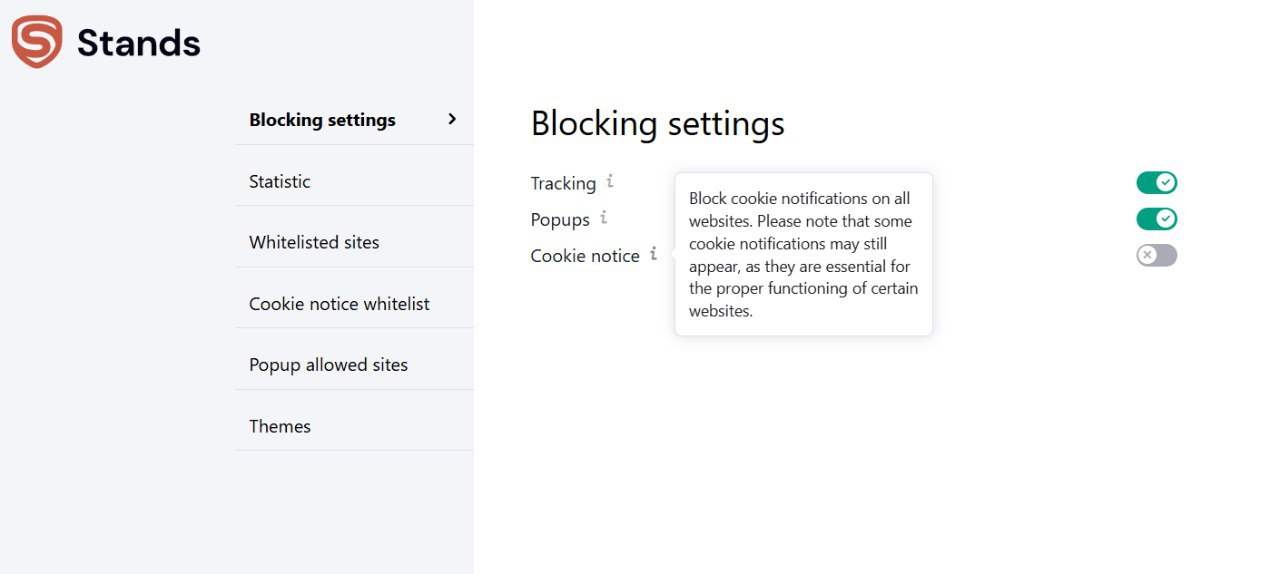Click the Cookie notice info icon

point(653,254)
